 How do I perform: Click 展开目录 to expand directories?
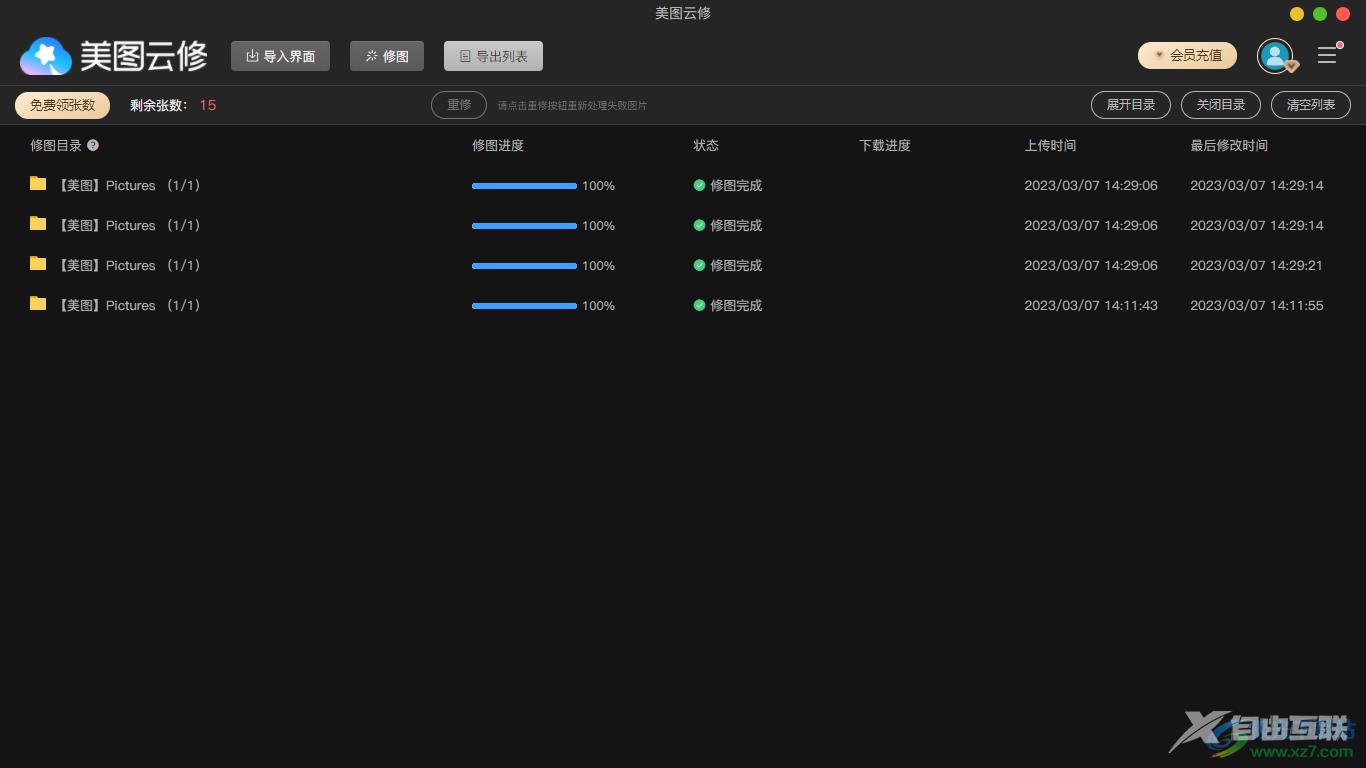click(1130, 105)
